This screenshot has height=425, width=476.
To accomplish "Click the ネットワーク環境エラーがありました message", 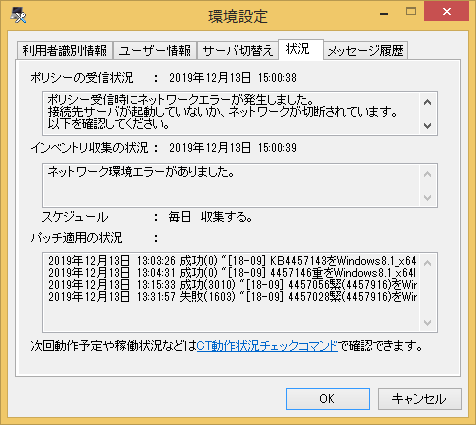I will (141, 172).
